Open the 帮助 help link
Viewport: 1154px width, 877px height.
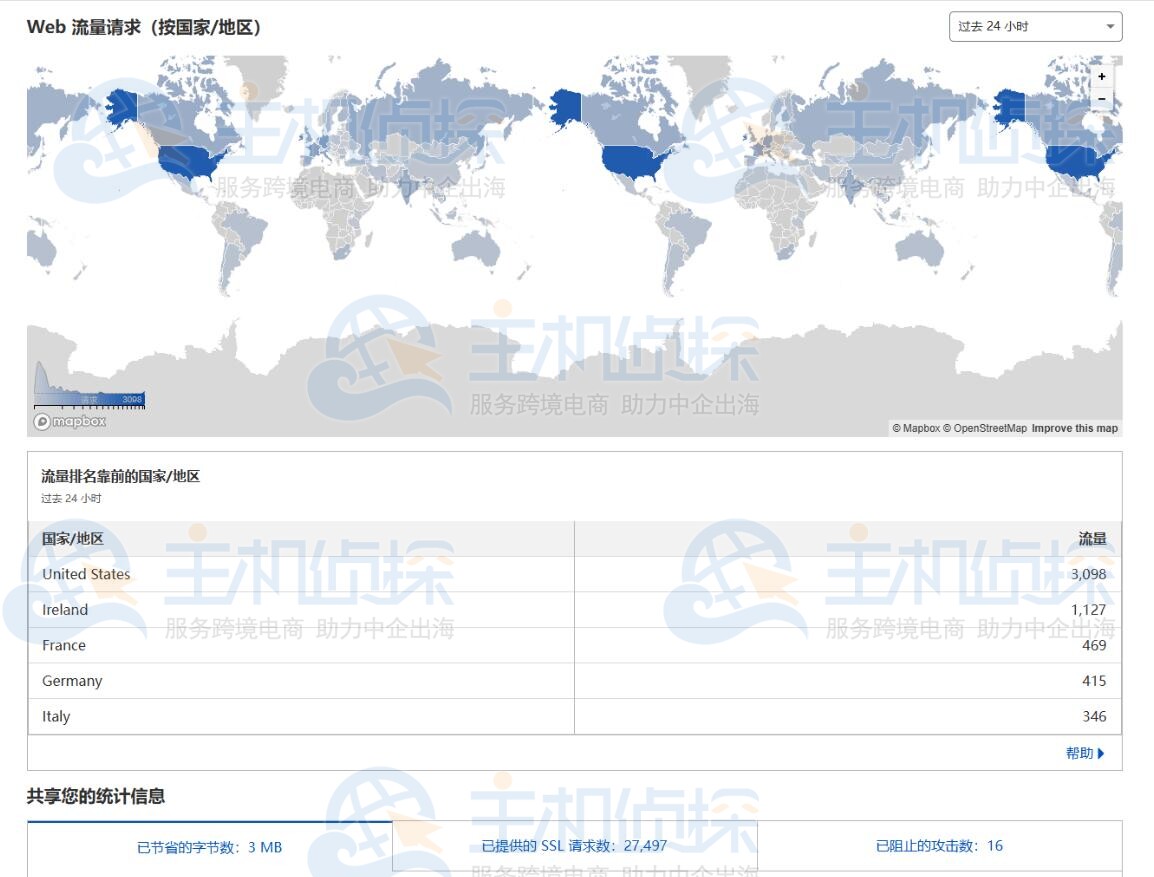tap(1085, 754)
